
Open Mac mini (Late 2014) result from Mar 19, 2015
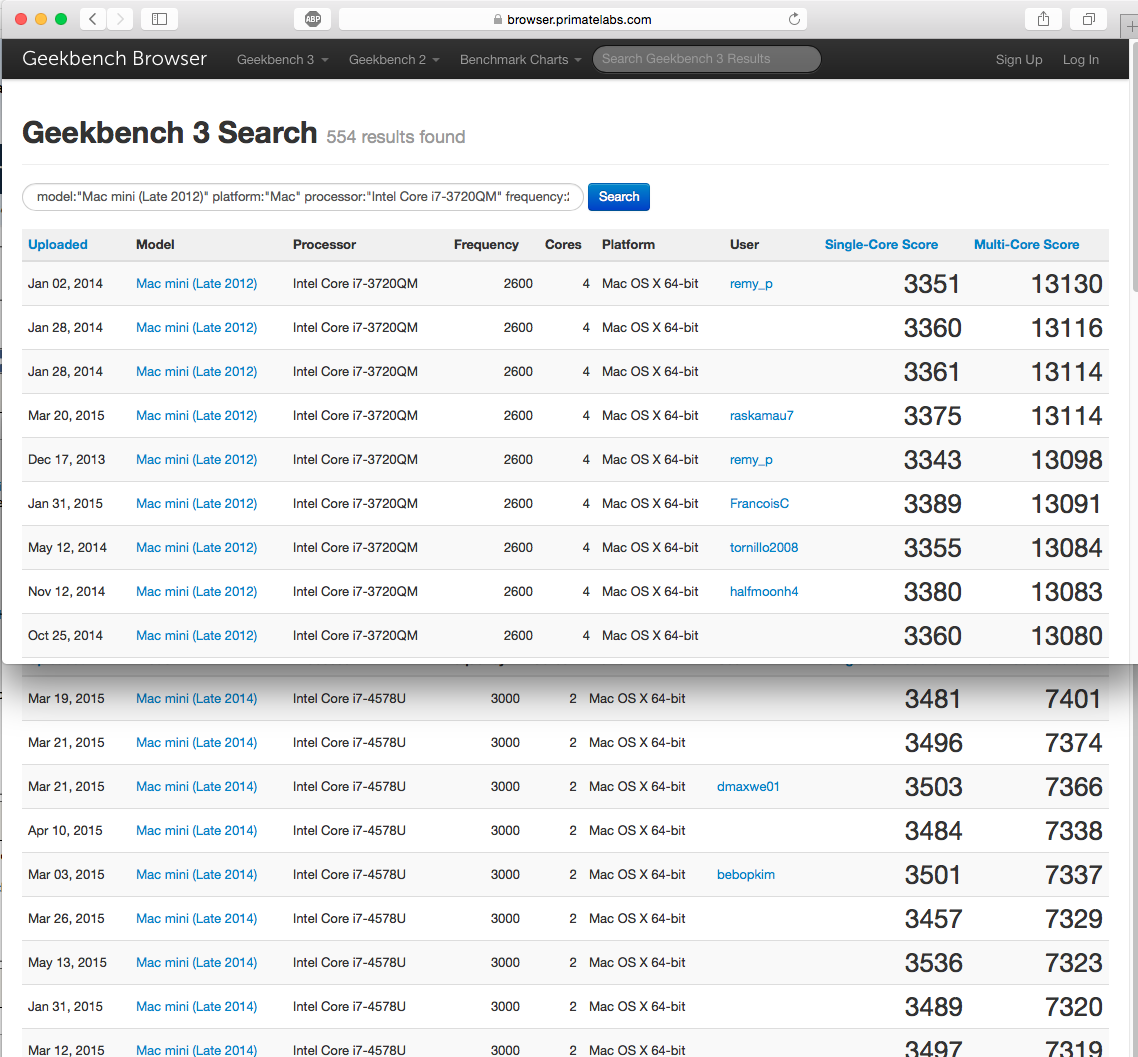click(x=197, y=698)
